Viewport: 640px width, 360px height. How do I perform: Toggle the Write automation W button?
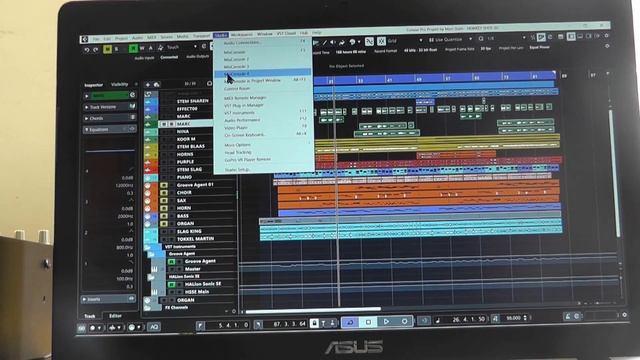pyautogui.click(x=142, y=48)
